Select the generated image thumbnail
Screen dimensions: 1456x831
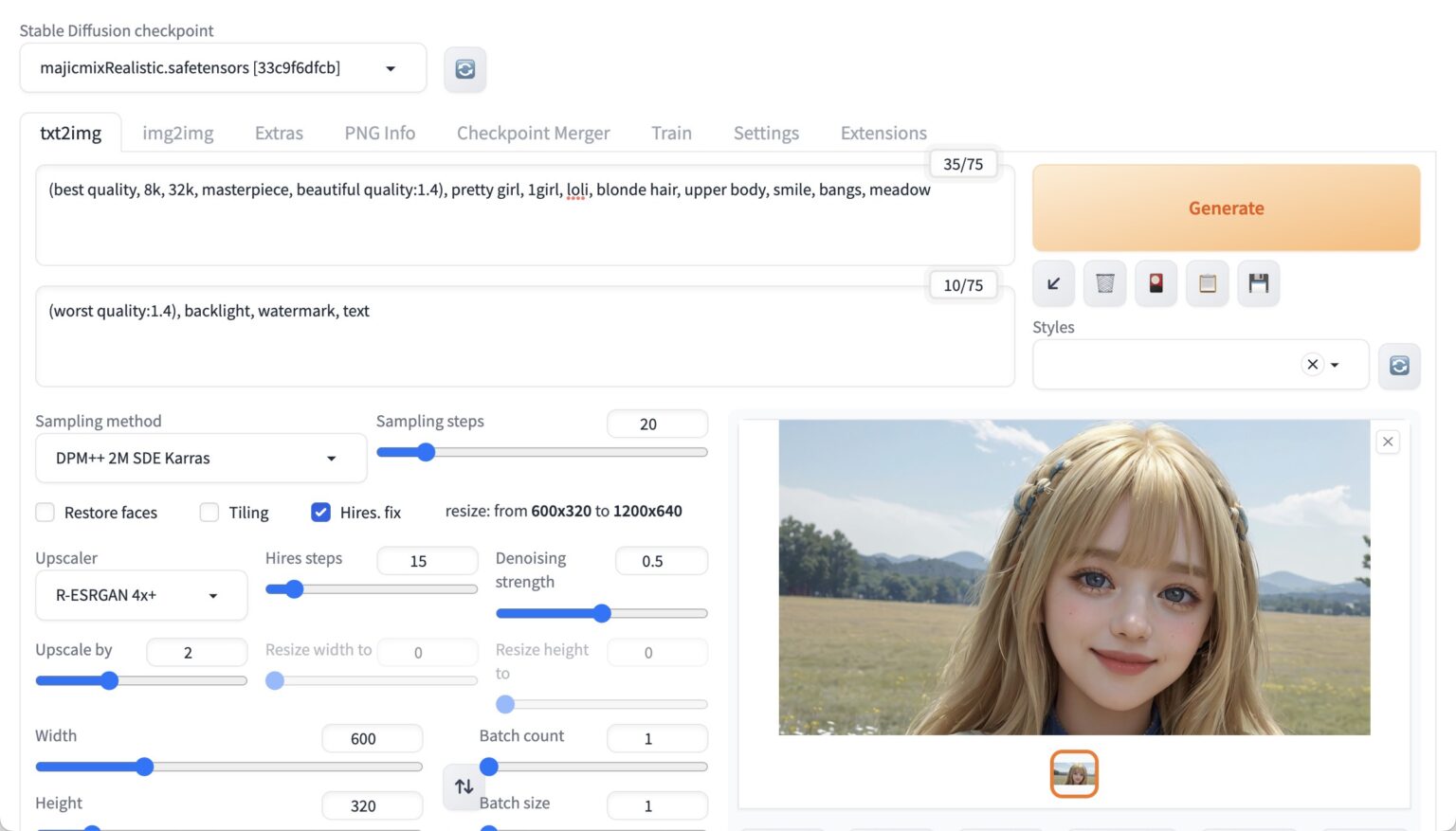click(1074, 773)
